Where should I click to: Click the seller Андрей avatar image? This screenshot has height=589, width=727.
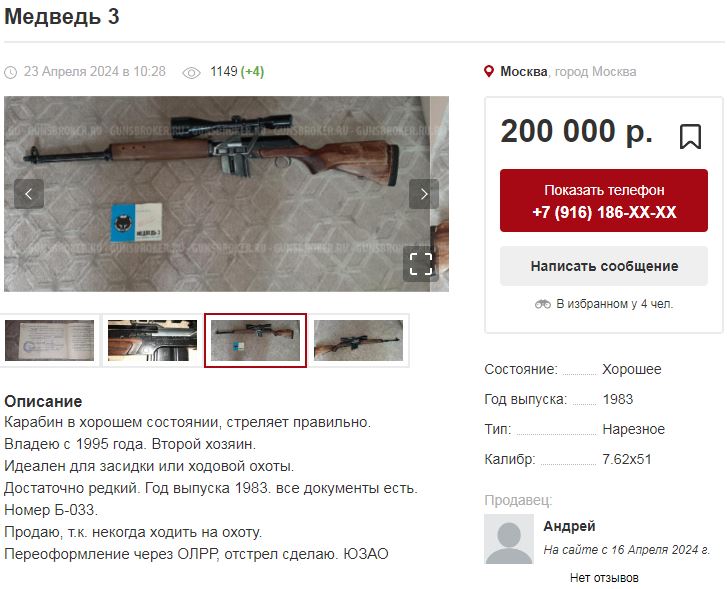509,539
